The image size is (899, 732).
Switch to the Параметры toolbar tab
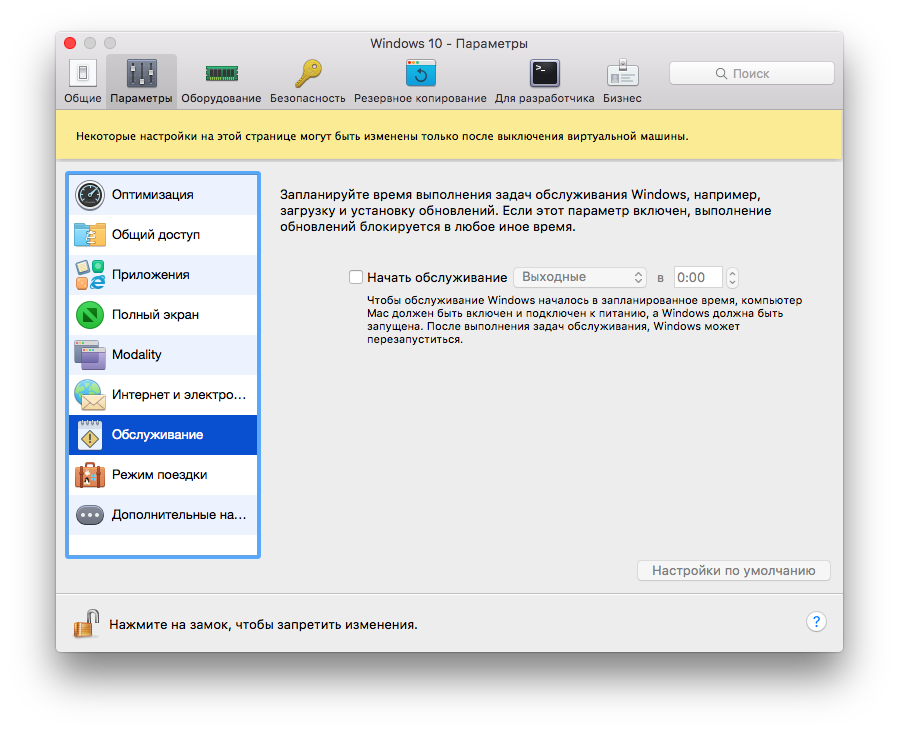(x=141, y=80)
